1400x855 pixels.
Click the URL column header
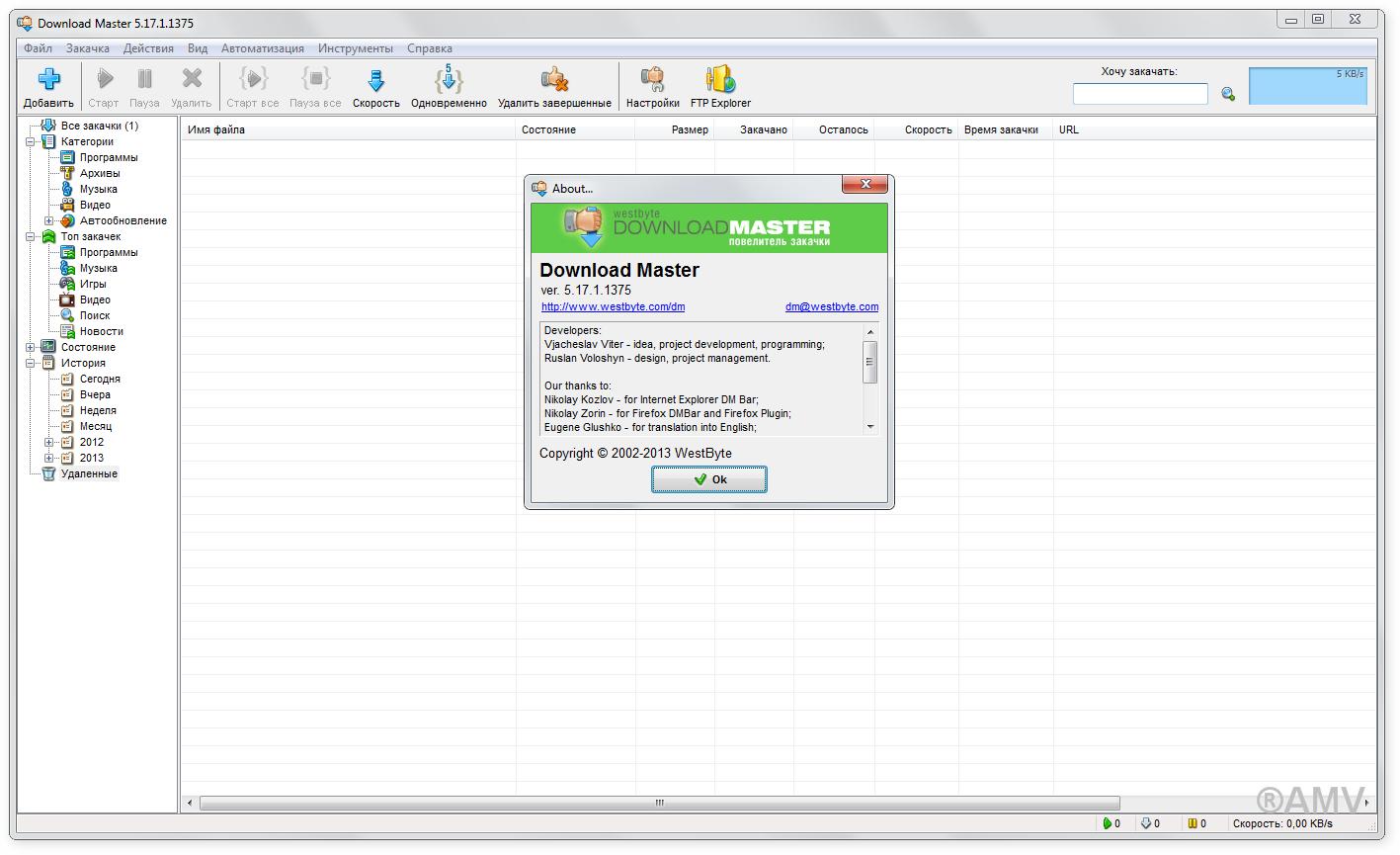coord(1214,129)
